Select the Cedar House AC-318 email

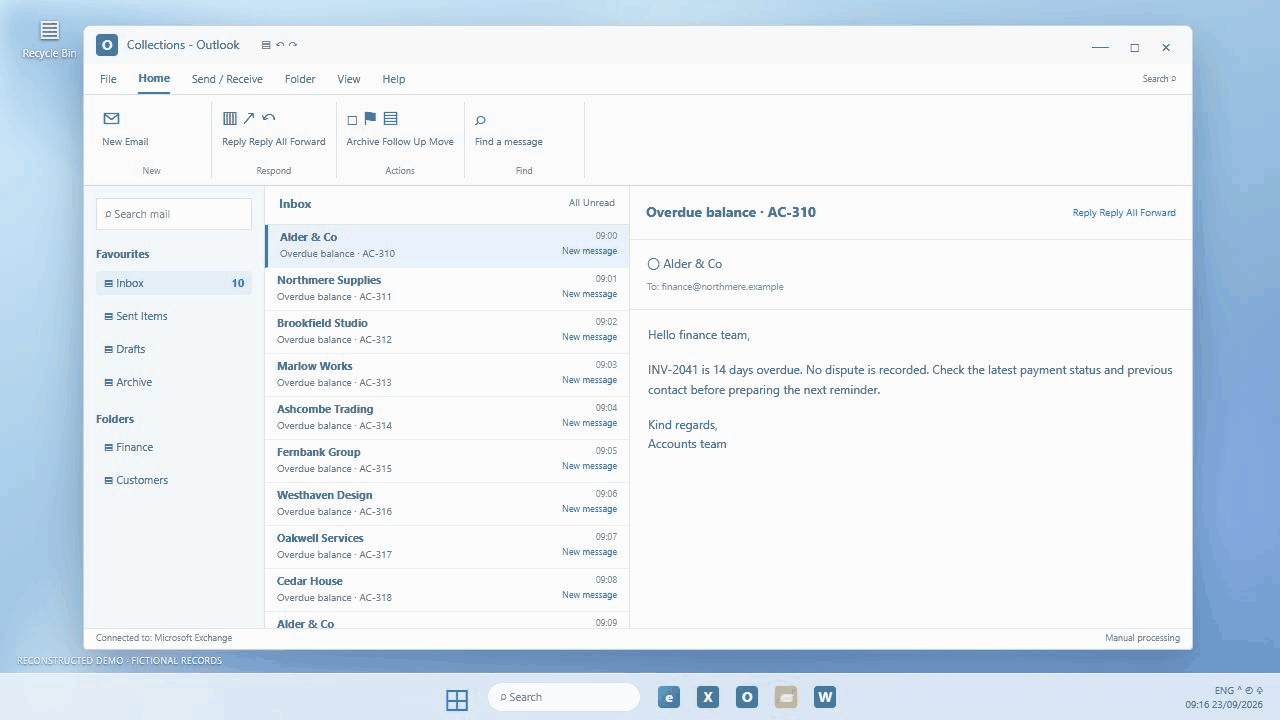click(x=447, y=590)
